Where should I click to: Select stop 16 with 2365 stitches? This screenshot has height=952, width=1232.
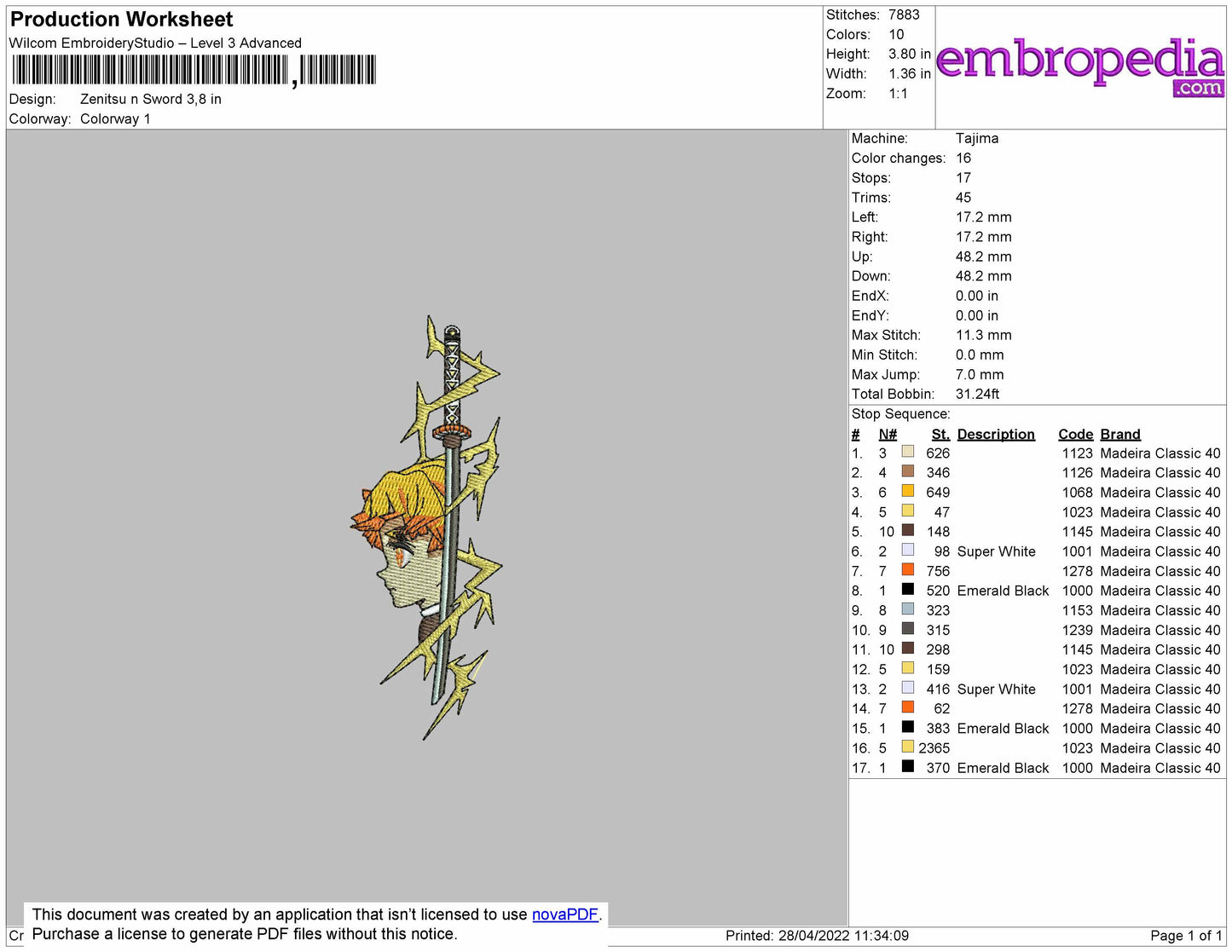pos(1036,748)
